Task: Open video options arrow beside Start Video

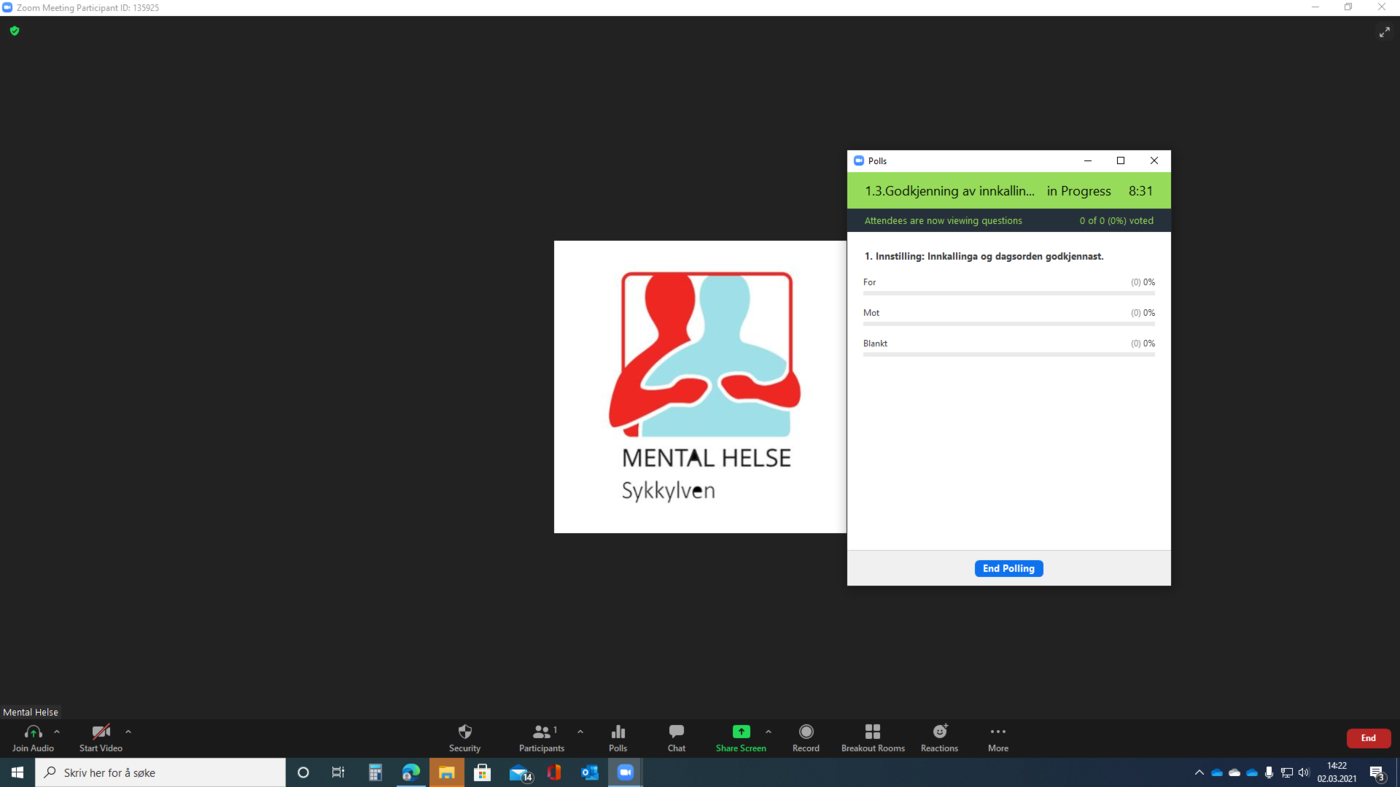Action: [x=128, y=732]
